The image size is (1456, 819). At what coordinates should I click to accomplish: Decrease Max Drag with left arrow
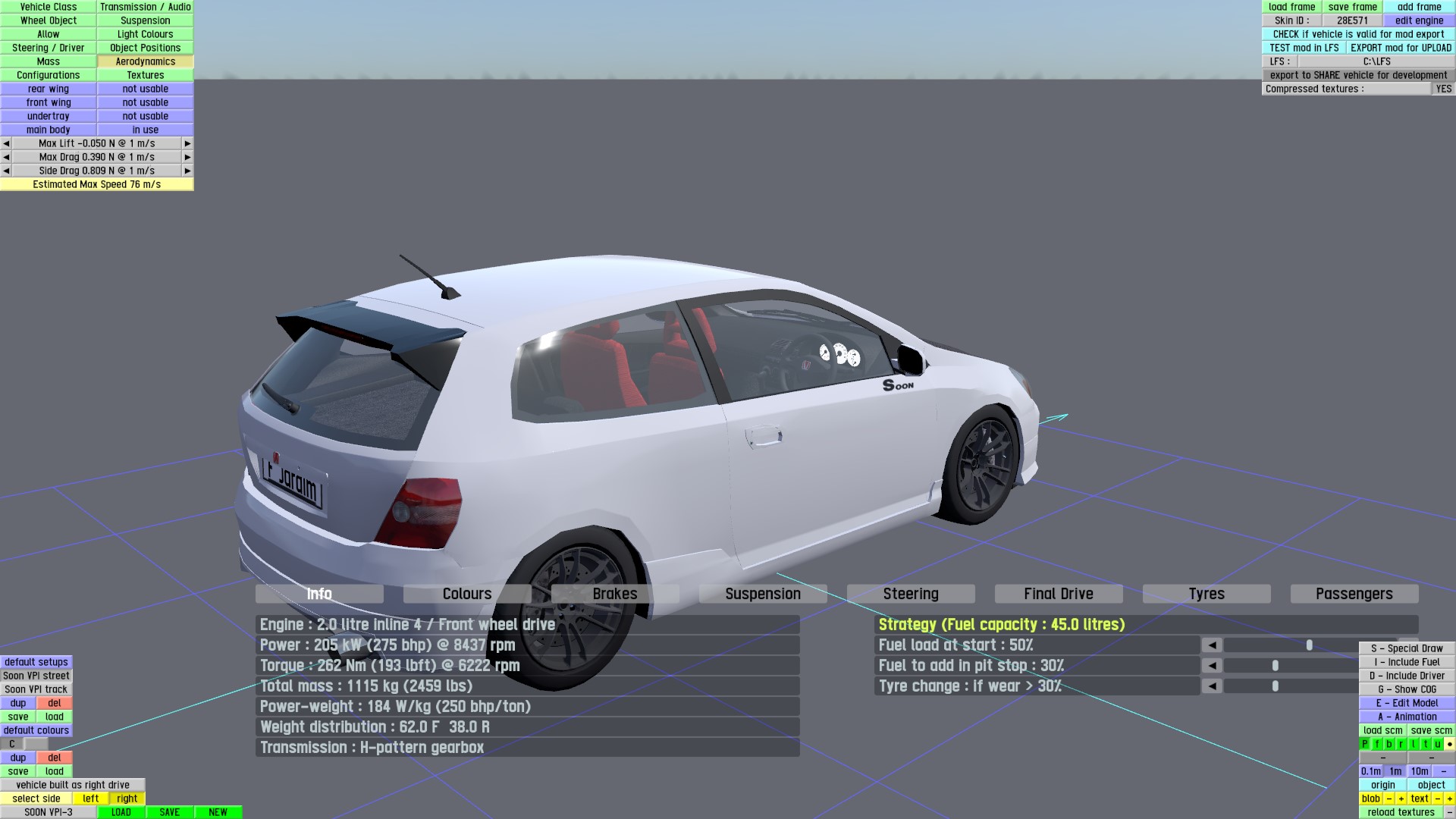(x=6, y=157)
